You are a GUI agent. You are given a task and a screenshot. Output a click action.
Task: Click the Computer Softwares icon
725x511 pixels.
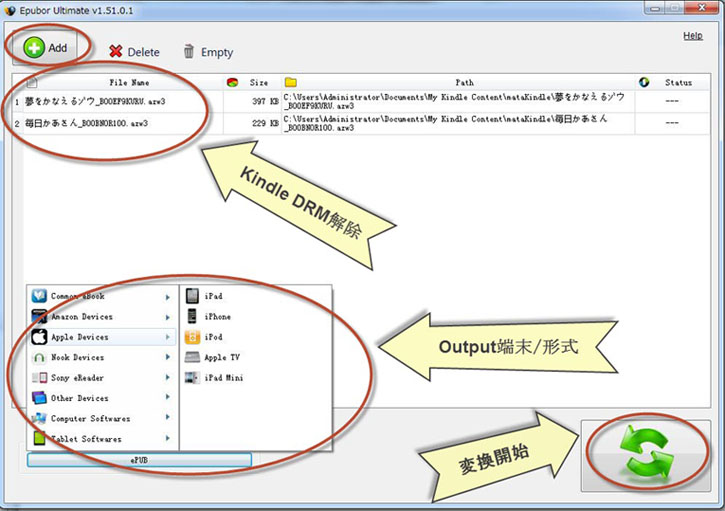point(39,418)
